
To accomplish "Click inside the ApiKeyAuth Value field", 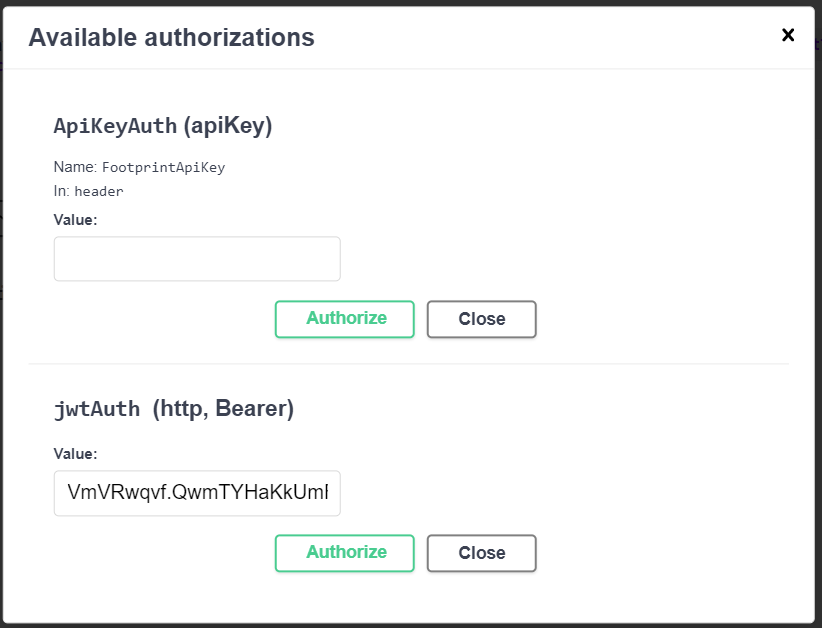I will tap(196, 258).
